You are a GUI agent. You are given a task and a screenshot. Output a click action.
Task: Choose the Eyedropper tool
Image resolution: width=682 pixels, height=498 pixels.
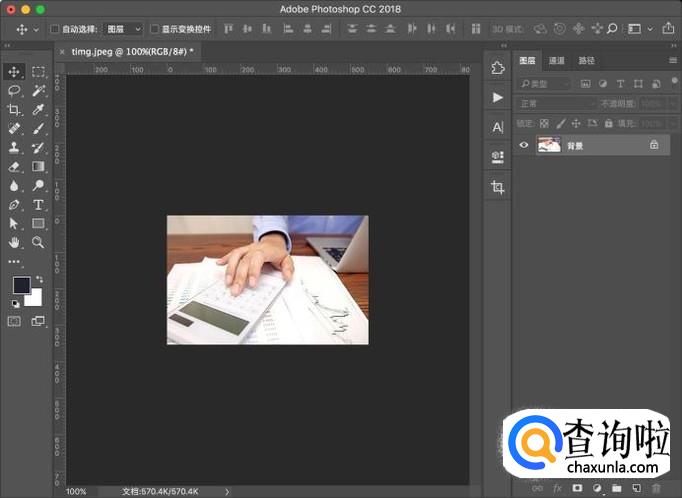coord(38,109)
